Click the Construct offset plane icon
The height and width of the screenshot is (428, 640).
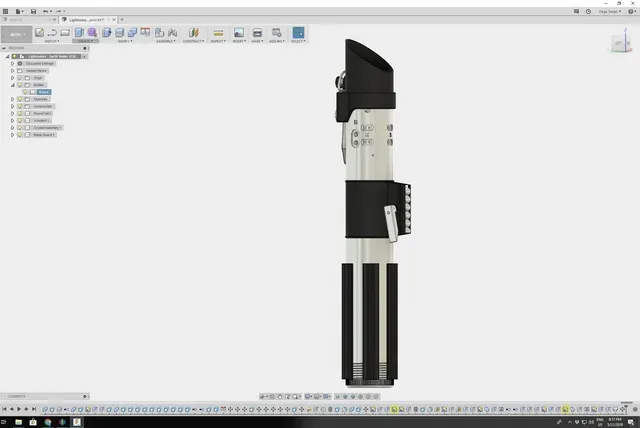pos(193,33)
